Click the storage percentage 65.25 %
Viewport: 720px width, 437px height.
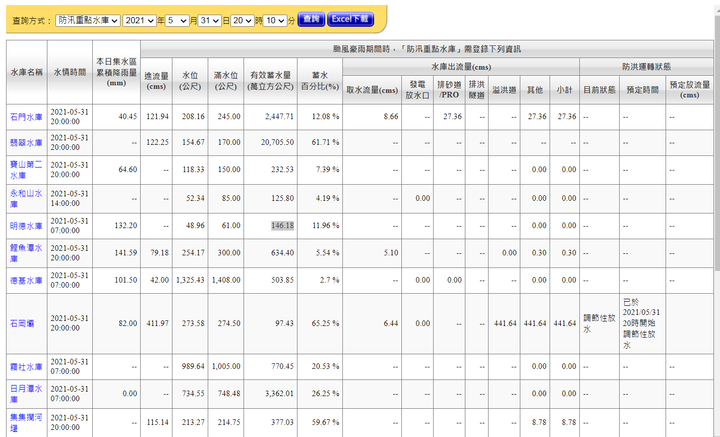pos(325,323)
